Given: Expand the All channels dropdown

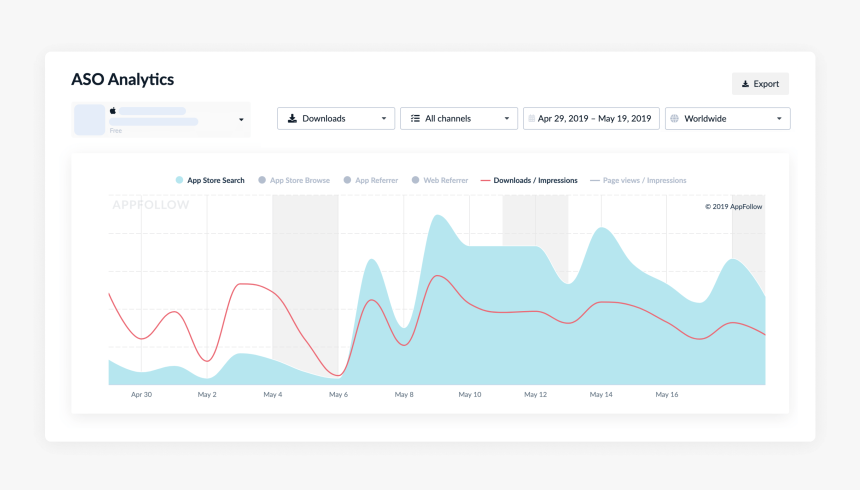Looking at the screenshot, I should (459, 119).
